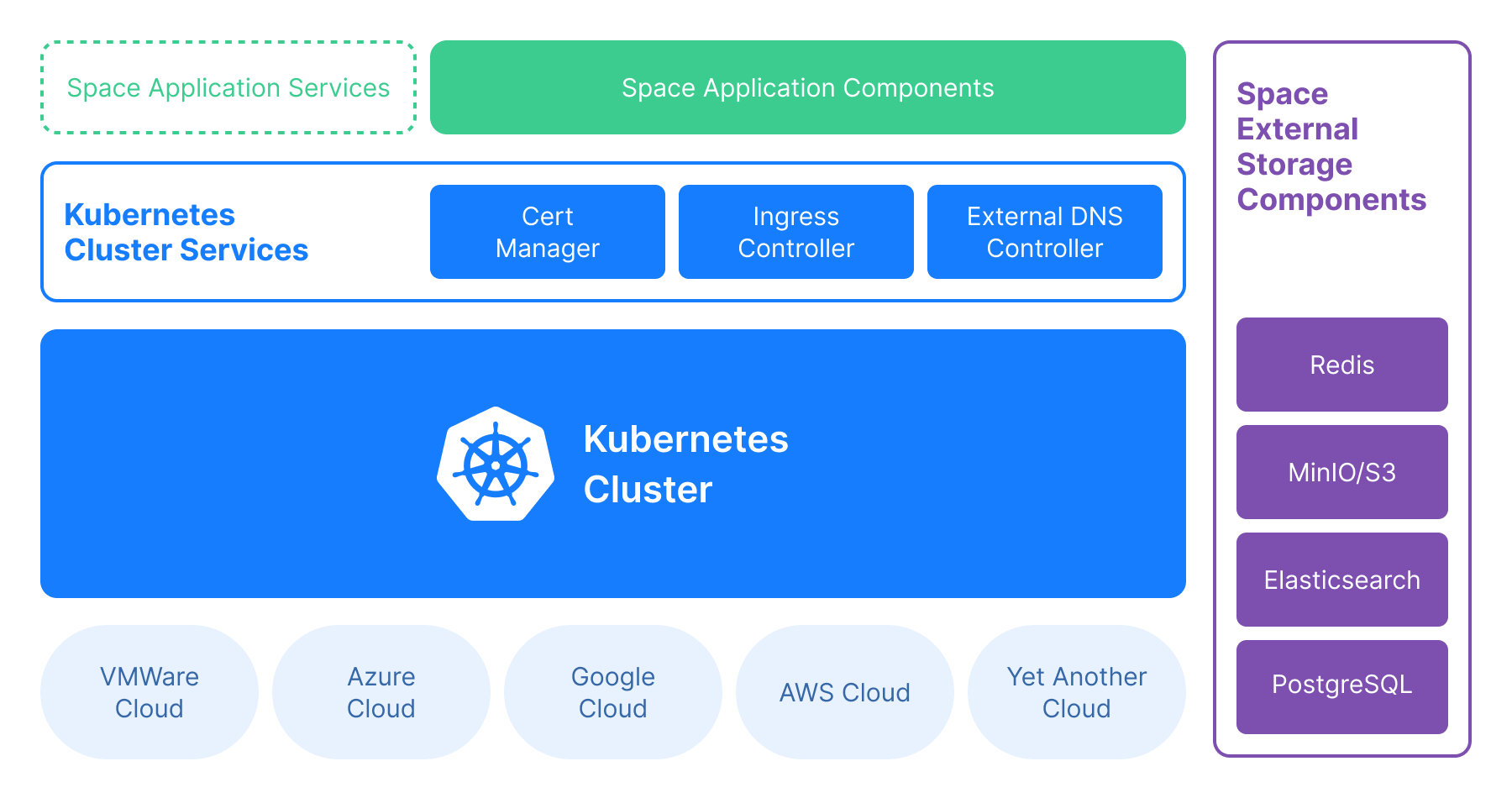This screenshot has height=798, width=1512.
Task: Select the VMWare Cloud bubble
Action: [x=149, y=691]
